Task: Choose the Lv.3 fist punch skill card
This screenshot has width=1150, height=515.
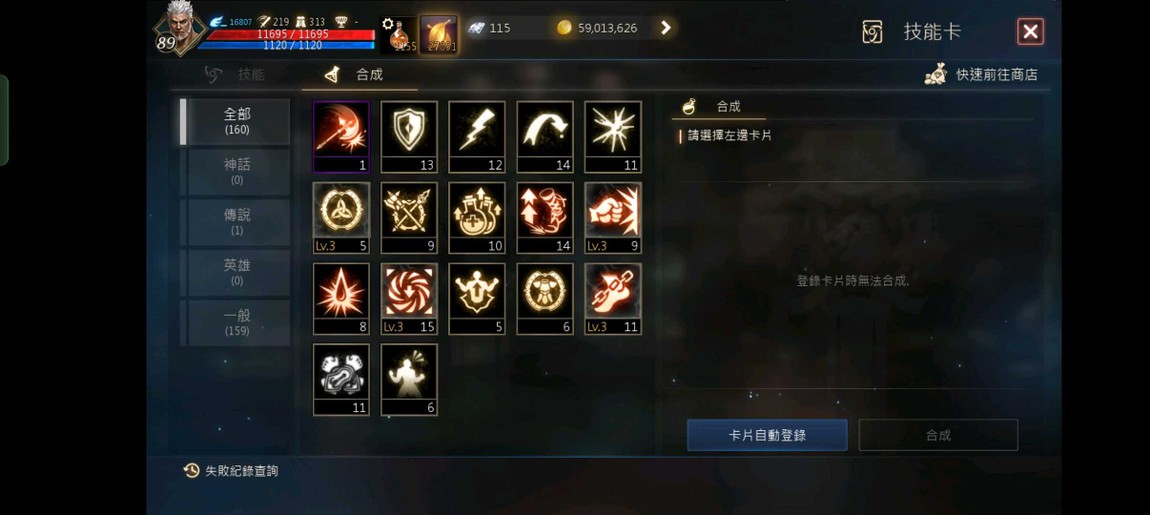Action: (x=613, y=218)
